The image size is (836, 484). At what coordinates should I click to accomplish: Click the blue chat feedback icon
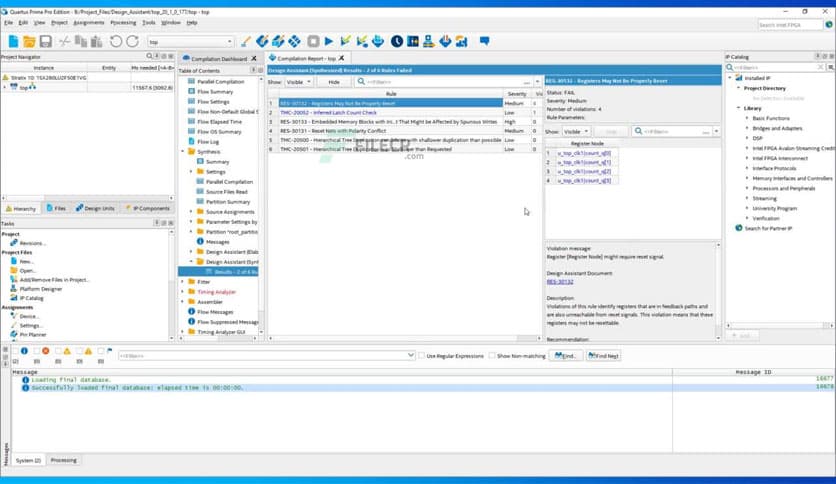pos(484,41)
